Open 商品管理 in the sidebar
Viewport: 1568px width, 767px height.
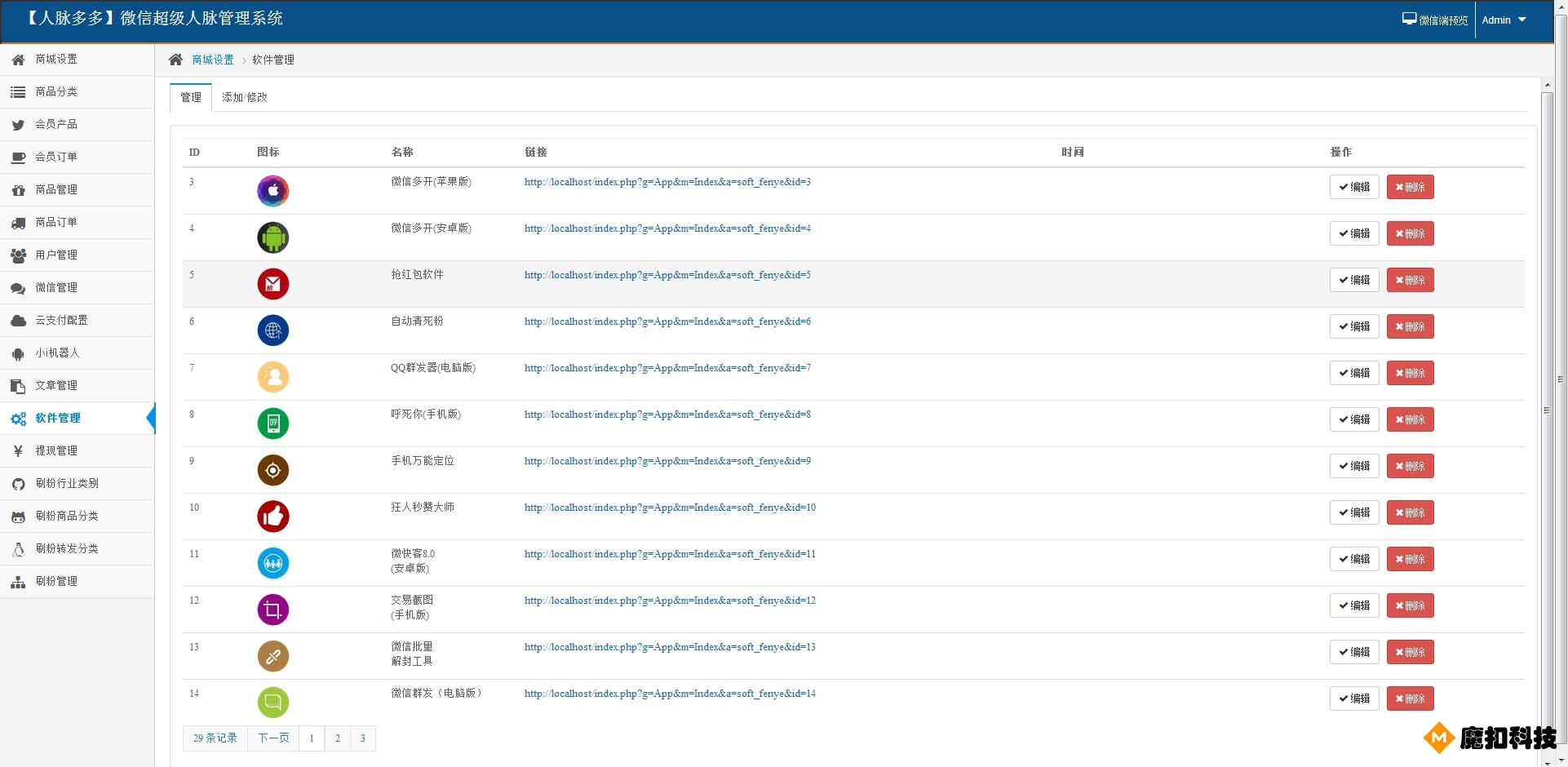78,190
